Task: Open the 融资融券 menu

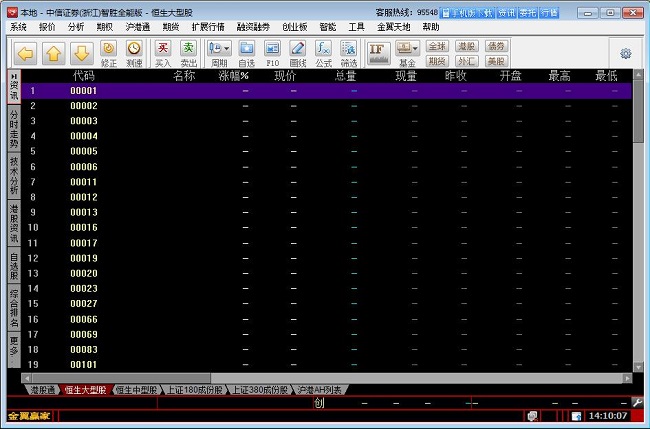Action: click(x=253, y=27)
